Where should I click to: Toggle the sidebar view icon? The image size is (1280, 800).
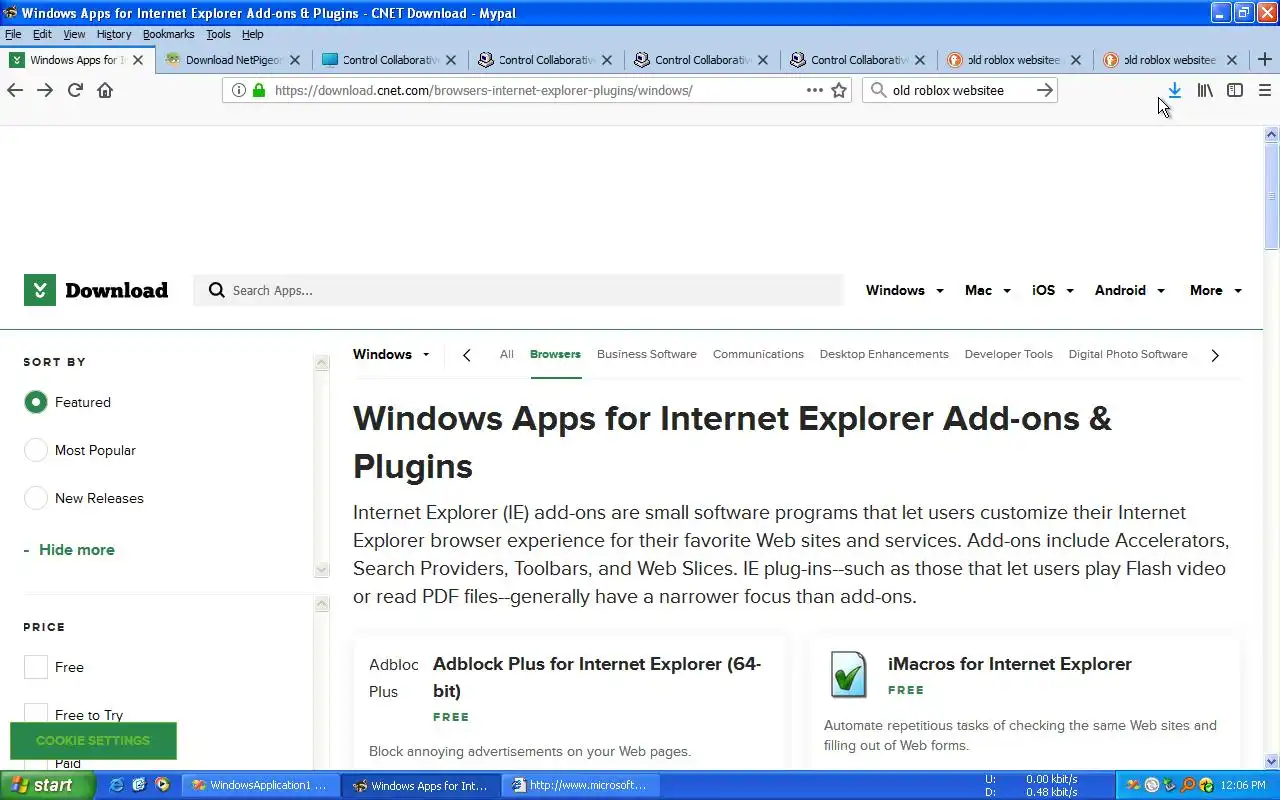point(1235,90)
